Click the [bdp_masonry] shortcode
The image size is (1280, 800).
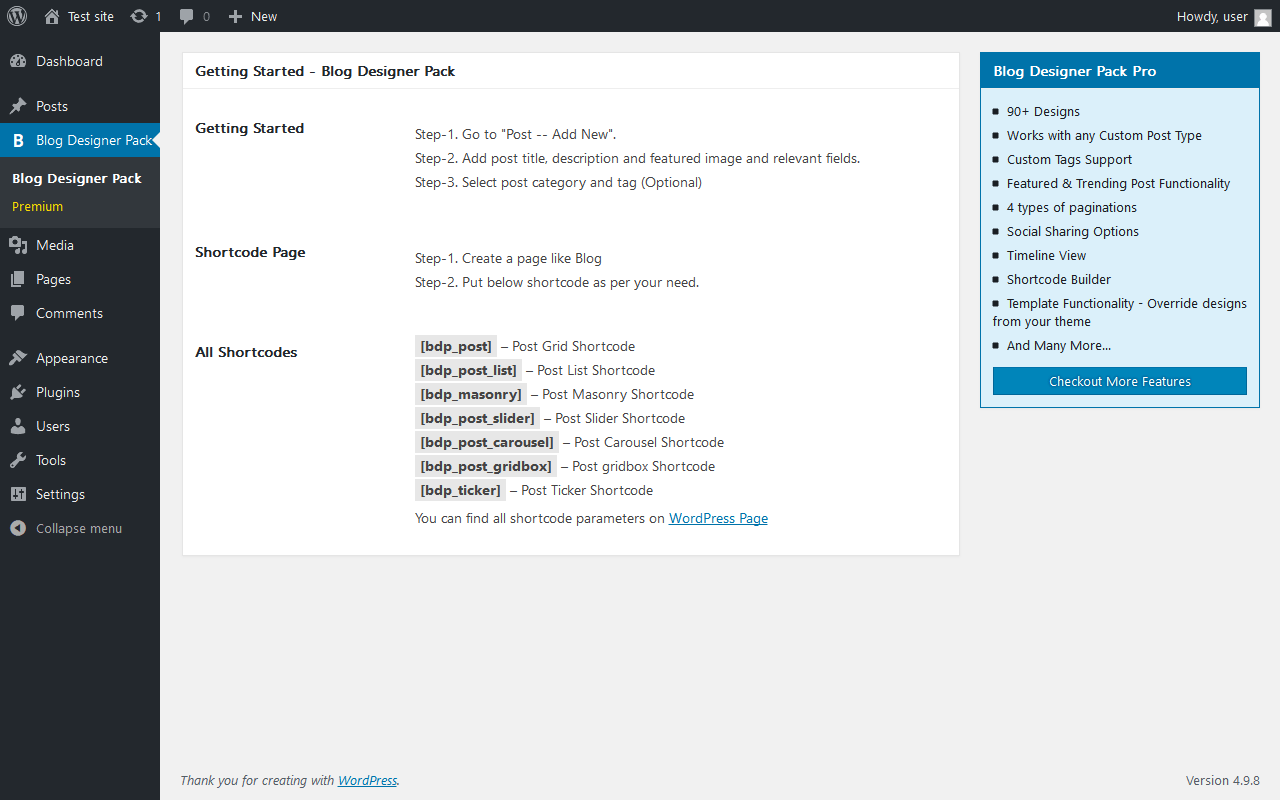pos(471,394)
